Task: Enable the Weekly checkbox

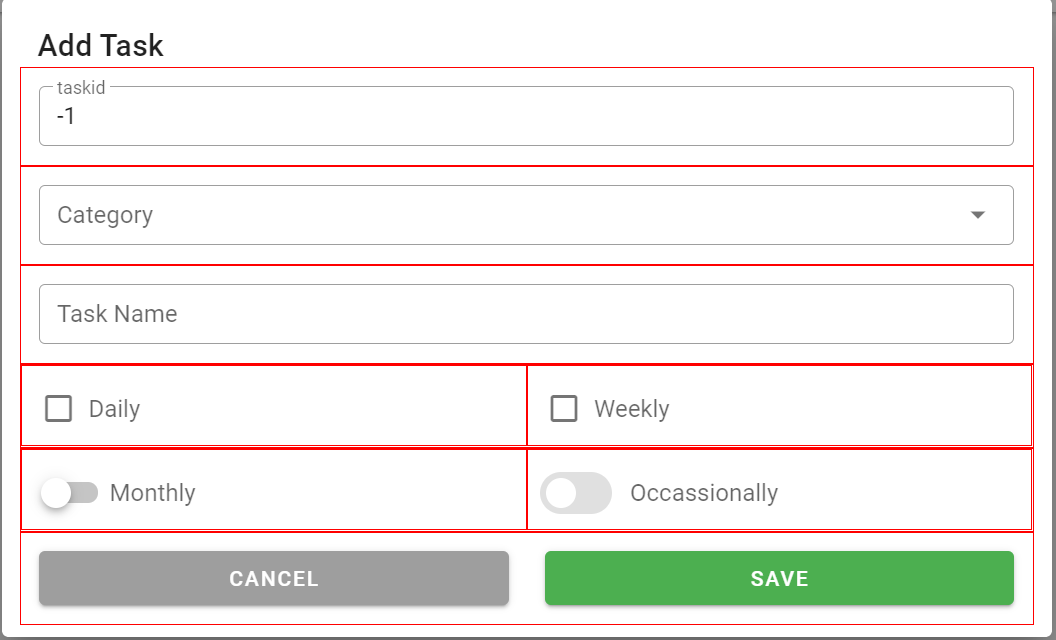Action: 564,409
